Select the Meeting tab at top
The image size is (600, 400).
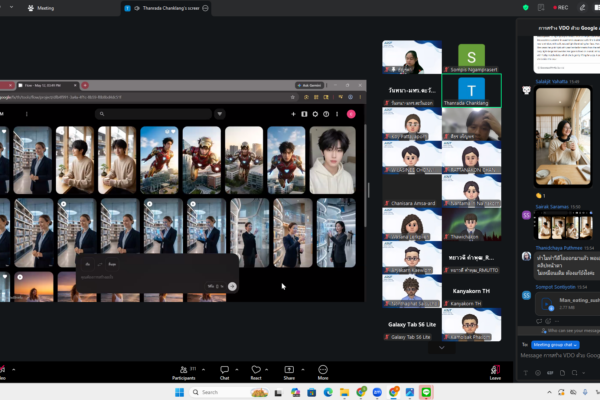pos(41,8)
